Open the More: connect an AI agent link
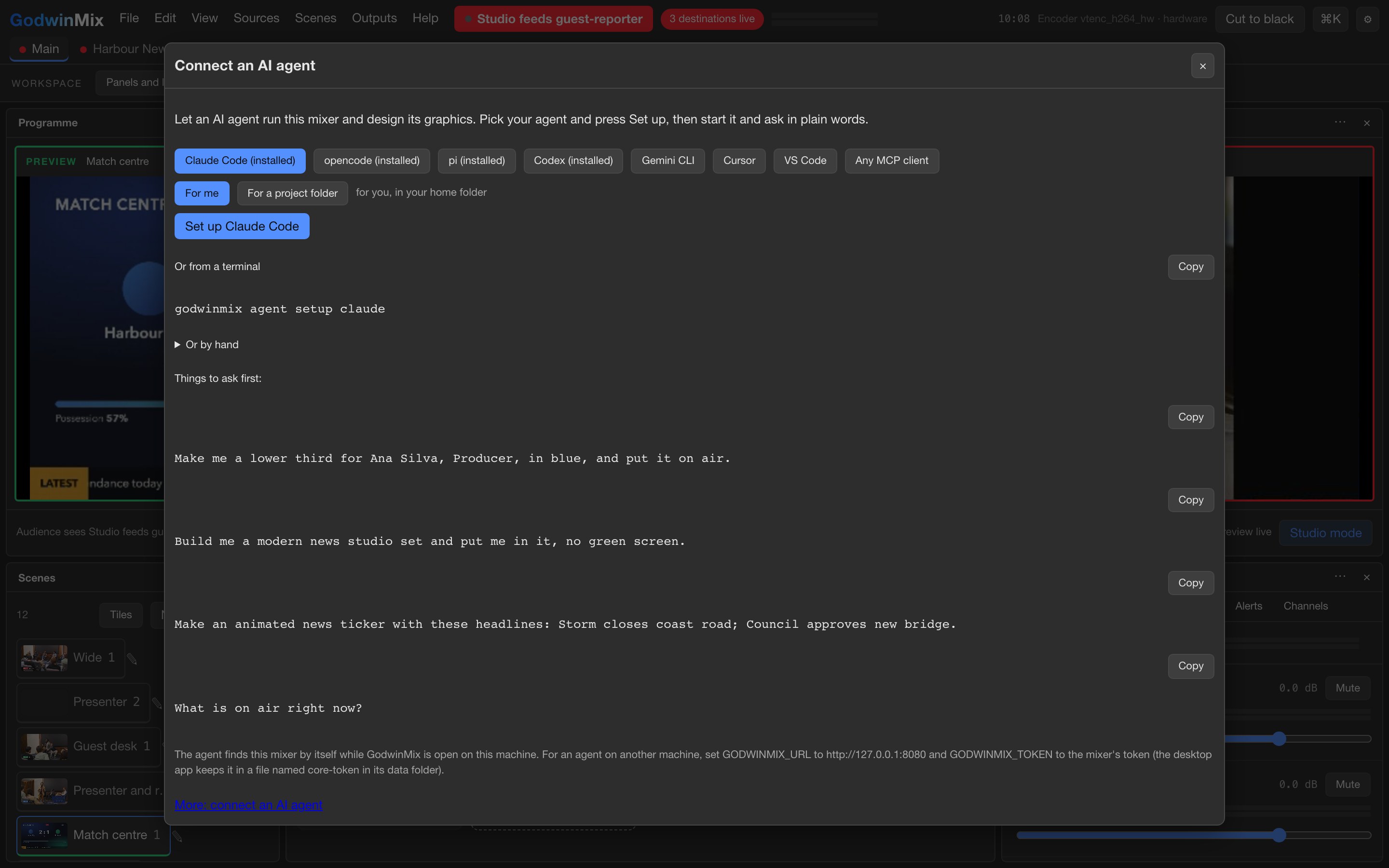Image resolution: width=1389 pixels, height=868 pixels. (x=248, y=805)
